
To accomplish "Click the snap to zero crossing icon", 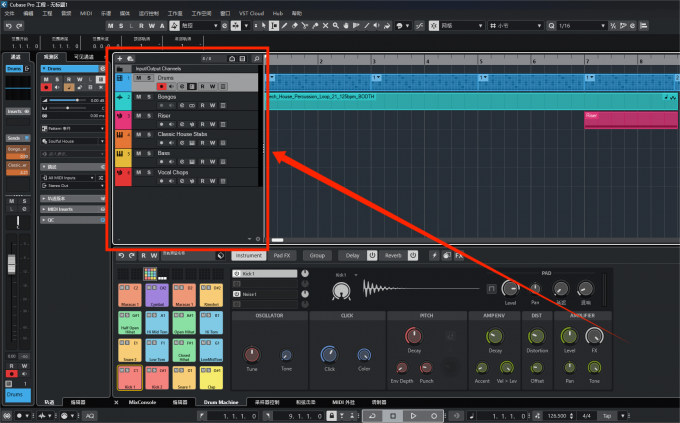I will [419, 26].
